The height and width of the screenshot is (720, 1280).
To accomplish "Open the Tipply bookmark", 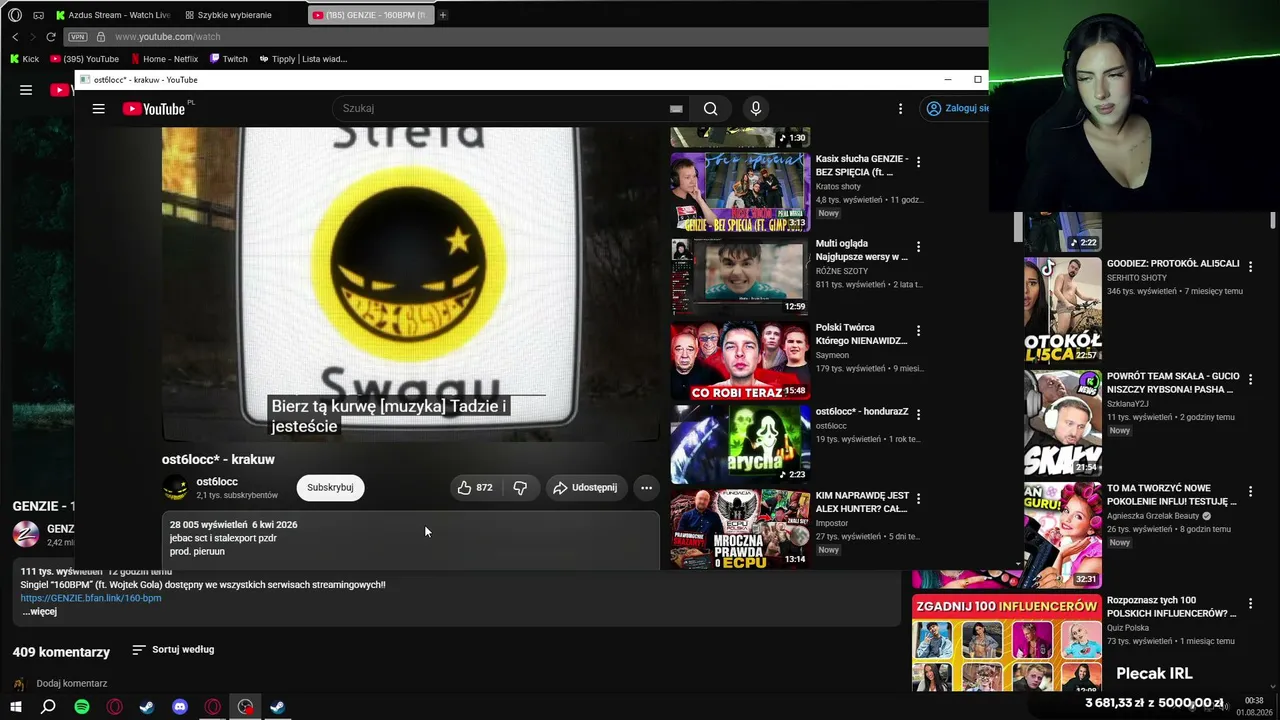I will (x=303, y=59).
